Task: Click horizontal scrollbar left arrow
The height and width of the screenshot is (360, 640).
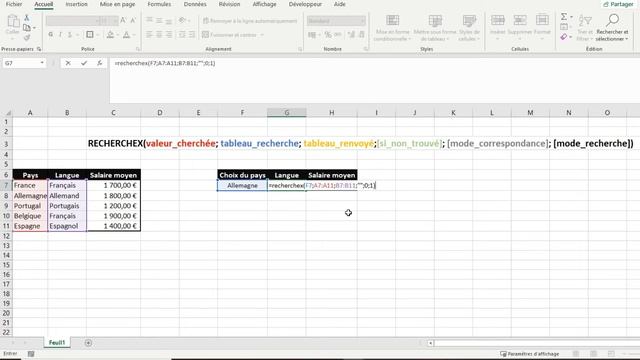Action: pyautogui.click(x=430, y=343)
